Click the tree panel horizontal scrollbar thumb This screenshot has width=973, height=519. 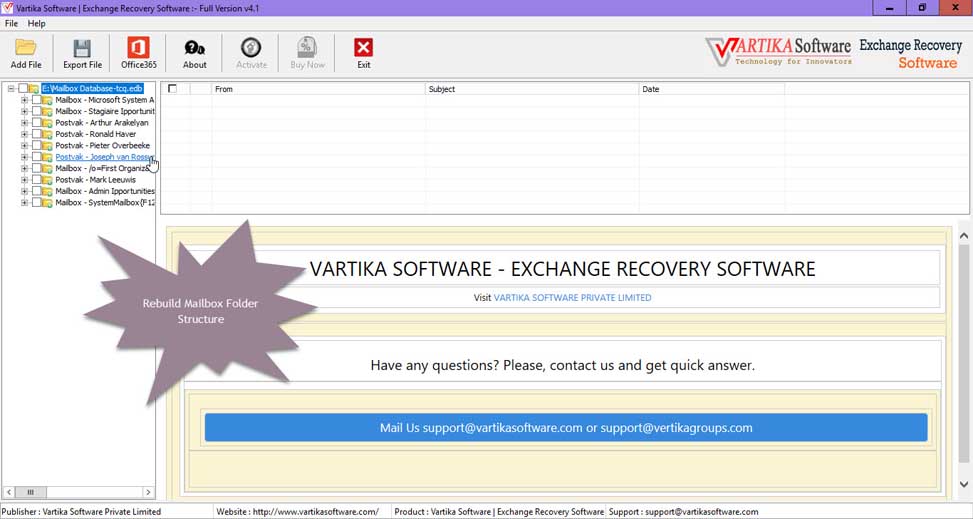pyautogui.click(x=30, y=492)
